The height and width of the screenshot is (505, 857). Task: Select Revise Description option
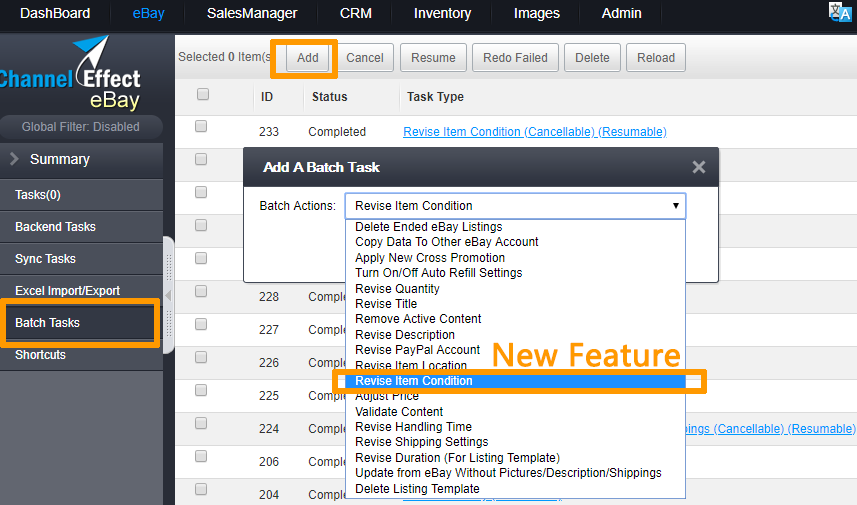tap(515, 334)
